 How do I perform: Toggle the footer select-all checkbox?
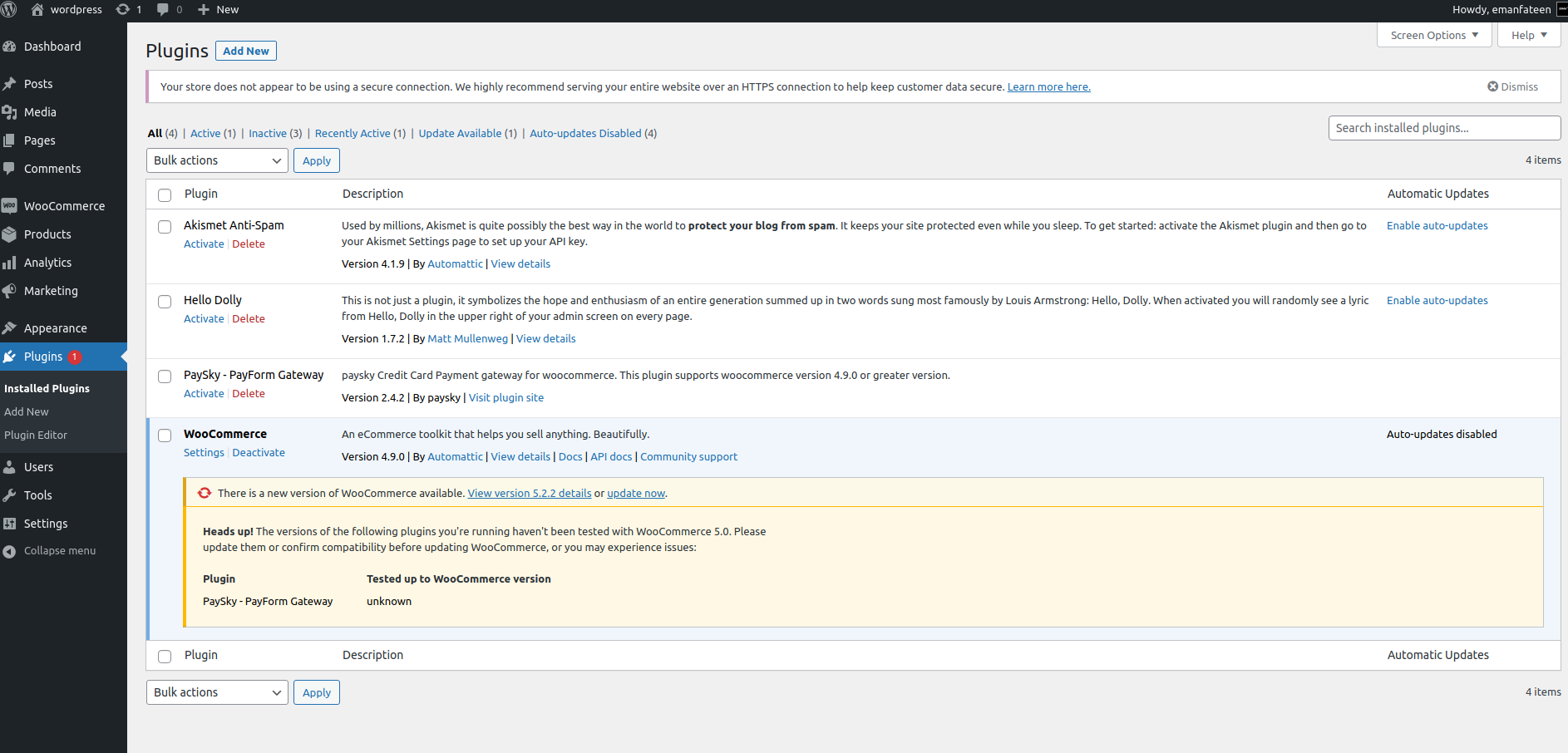[165, 657]
